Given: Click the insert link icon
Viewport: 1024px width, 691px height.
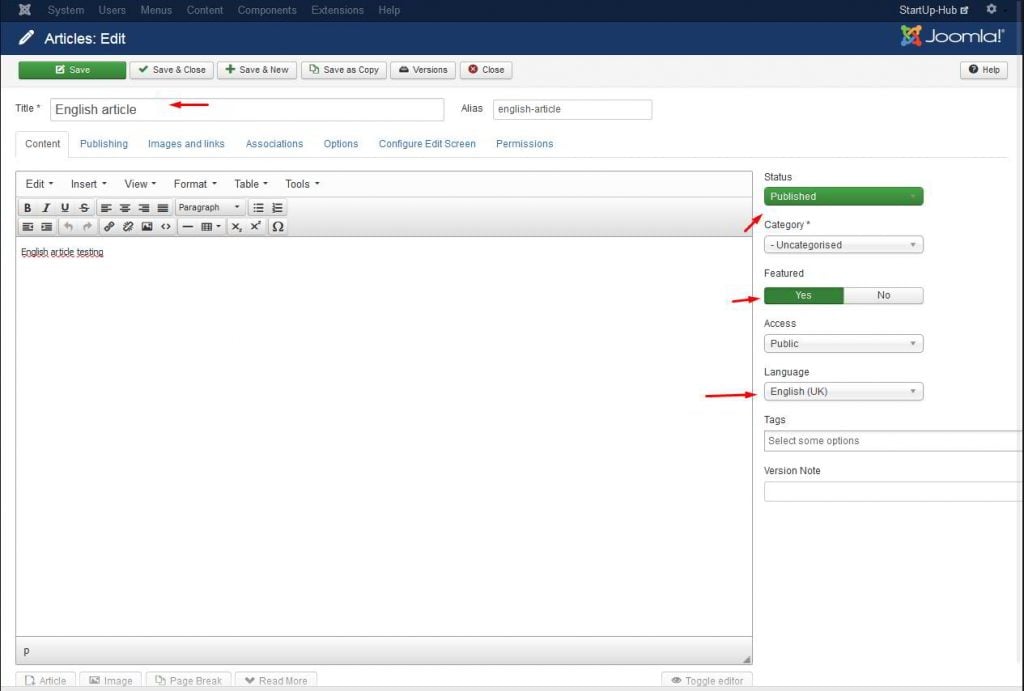Looking at the screenshot, I should (109, 227).
